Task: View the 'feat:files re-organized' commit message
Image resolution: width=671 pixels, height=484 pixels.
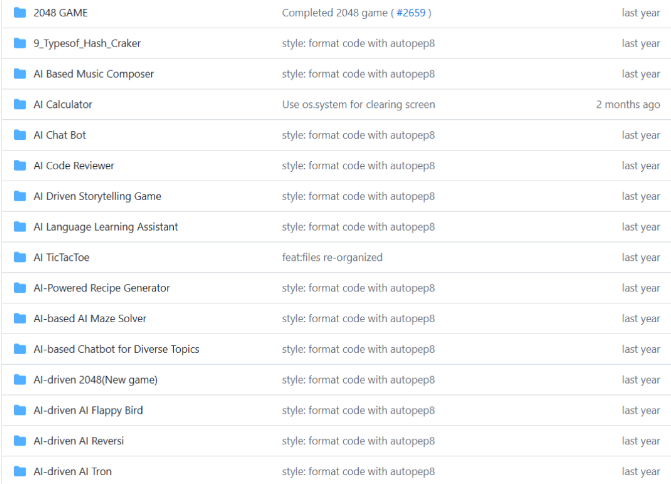Action: 332,258
